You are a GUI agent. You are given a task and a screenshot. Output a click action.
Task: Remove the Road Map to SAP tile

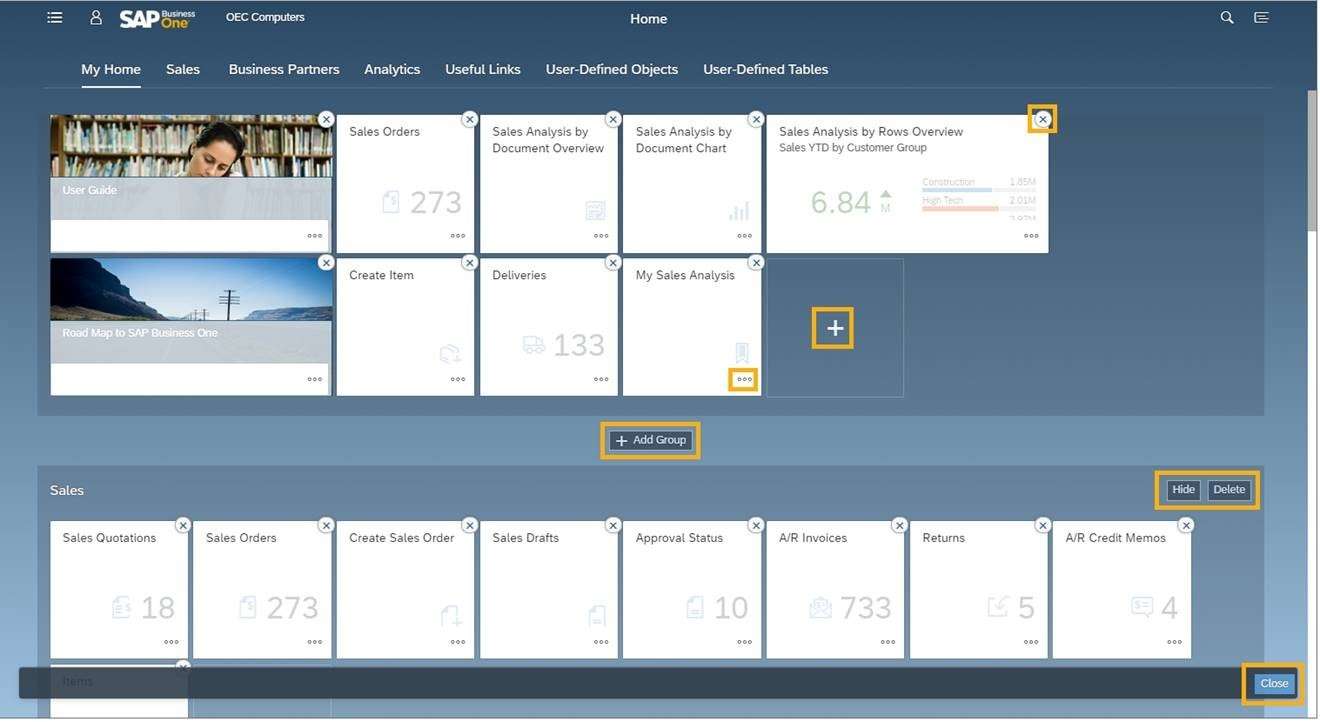[326, 263]
